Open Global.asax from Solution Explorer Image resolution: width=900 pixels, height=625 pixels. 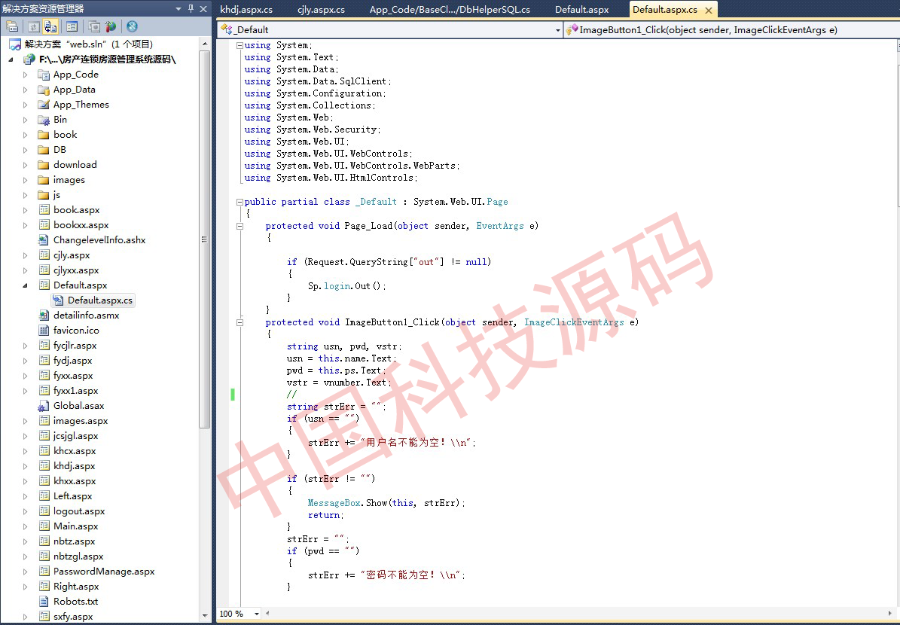[x=76, y=406]
